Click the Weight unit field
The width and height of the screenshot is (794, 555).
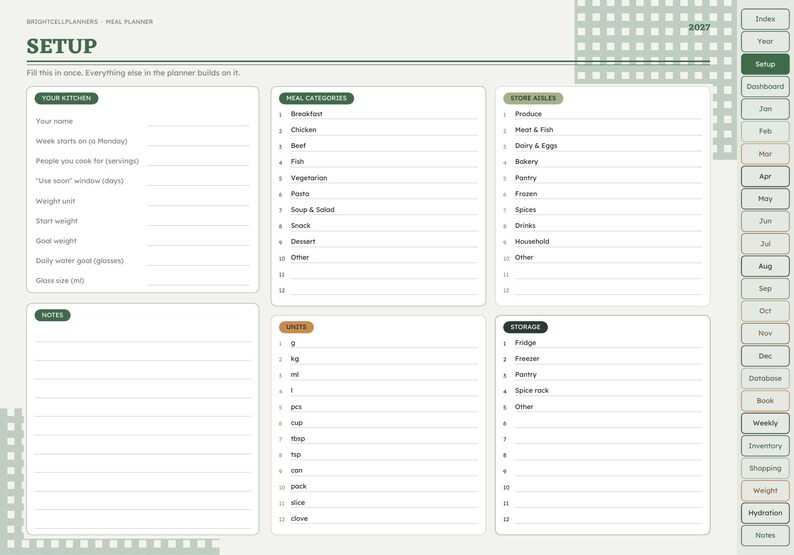tap(198, 201)
